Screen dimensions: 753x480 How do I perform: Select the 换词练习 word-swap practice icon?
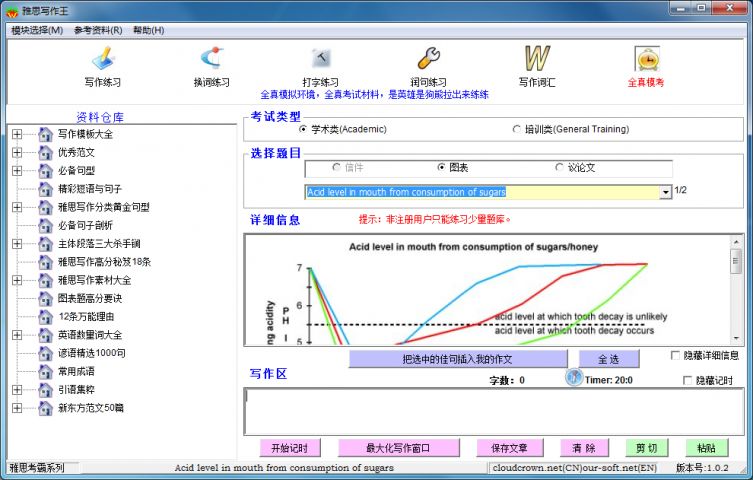(211, 58)
